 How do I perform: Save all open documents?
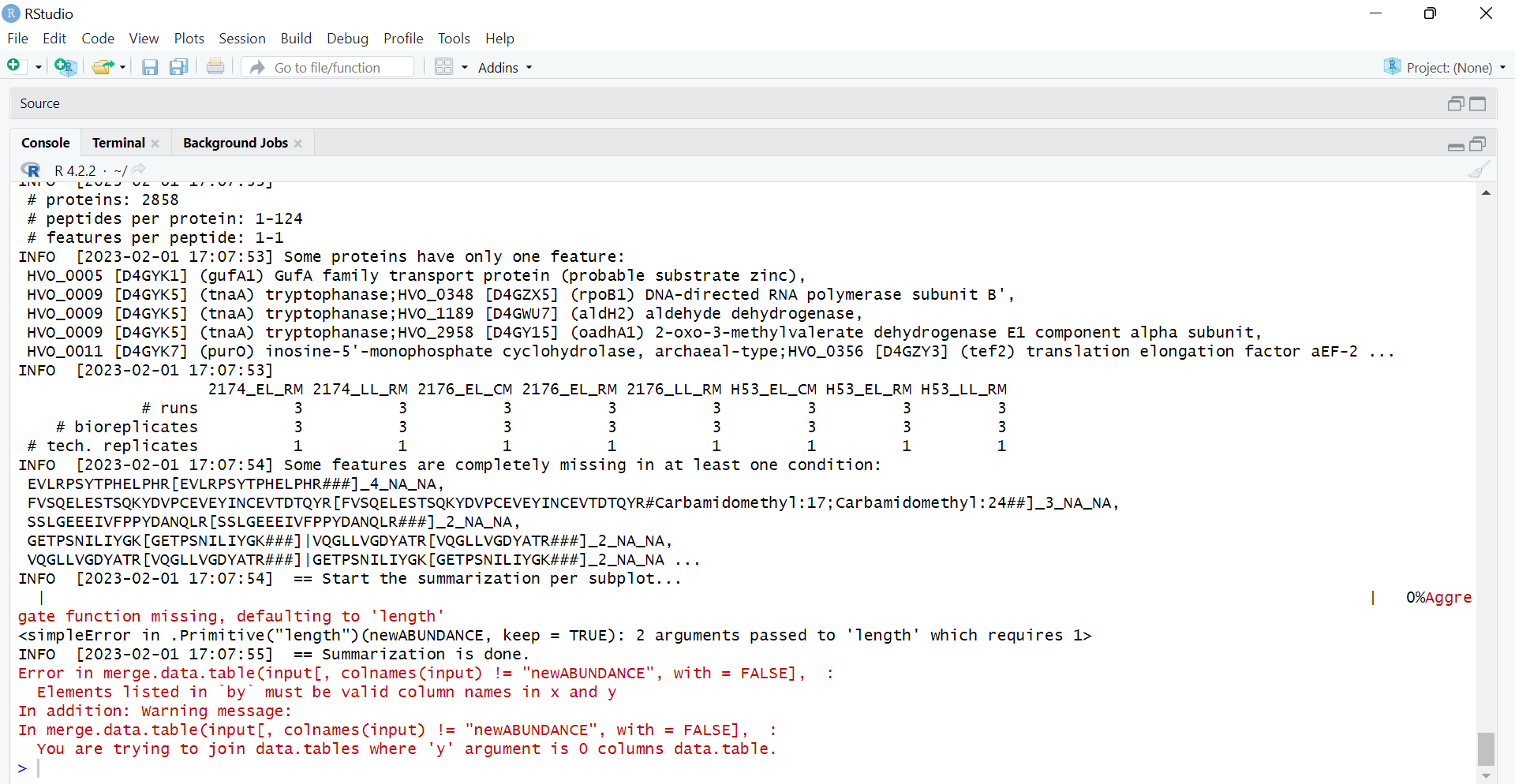pyautogui.click(x=178, y=67)
